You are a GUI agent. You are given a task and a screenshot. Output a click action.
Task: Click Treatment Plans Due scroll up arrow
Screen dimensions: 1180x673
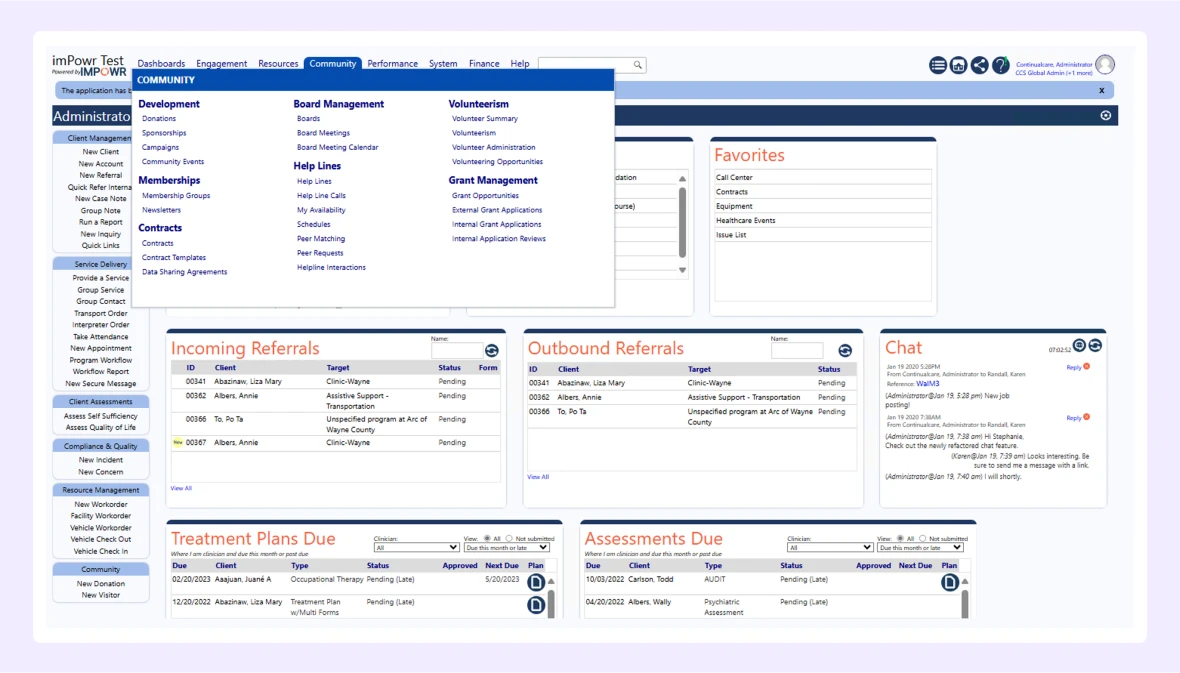551,582
